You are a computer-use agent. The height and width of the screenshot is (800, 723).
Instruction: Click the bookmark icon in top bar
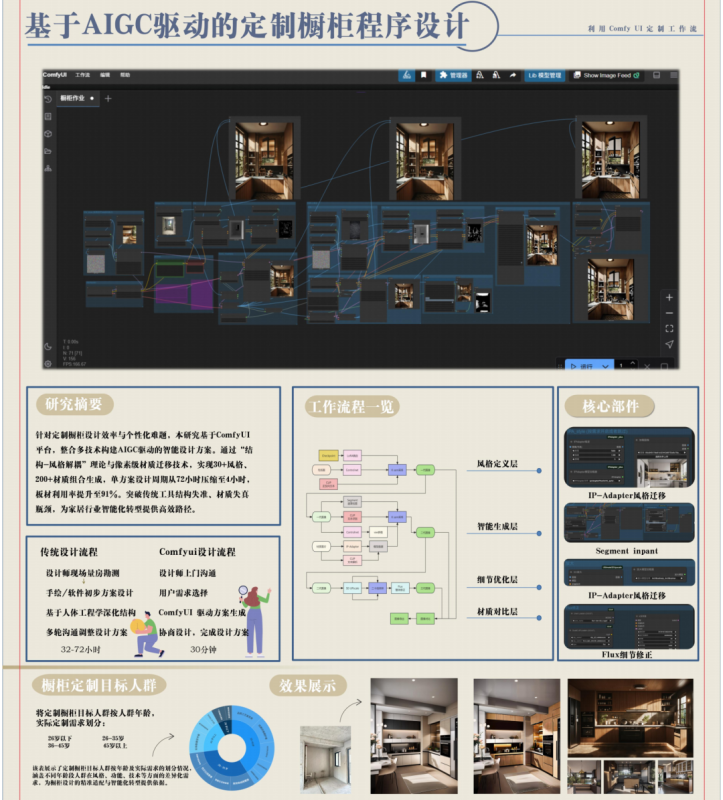coord(423,76)
